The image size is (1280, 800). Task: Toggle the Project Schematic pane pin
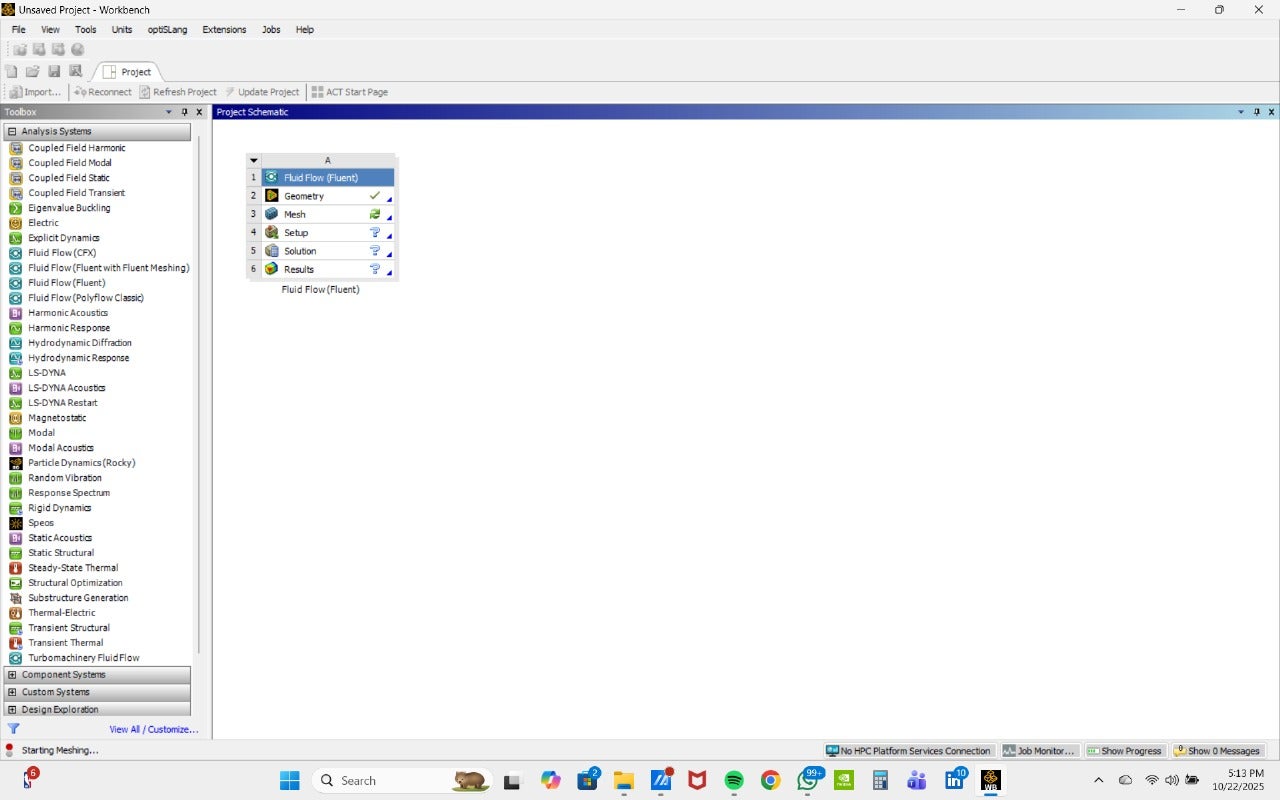(x=1257, y=112)
